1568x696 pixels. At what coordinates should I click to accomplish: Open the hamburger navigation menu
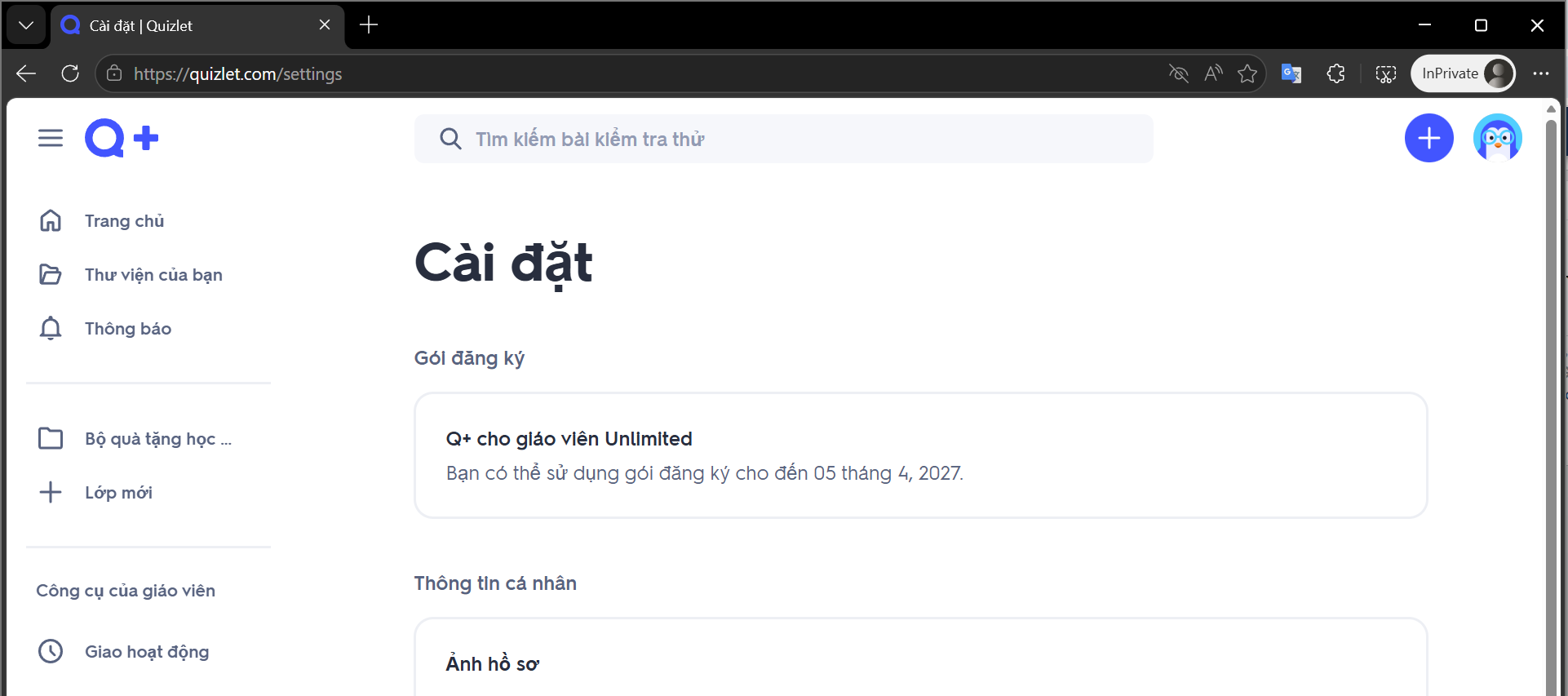click(x=51, y=138)
